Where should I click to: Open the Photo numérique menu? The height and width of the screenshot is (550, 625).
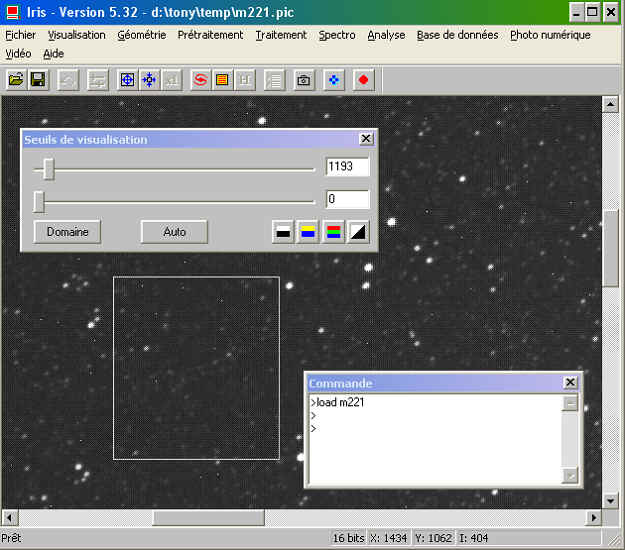(x=550, y=35)
